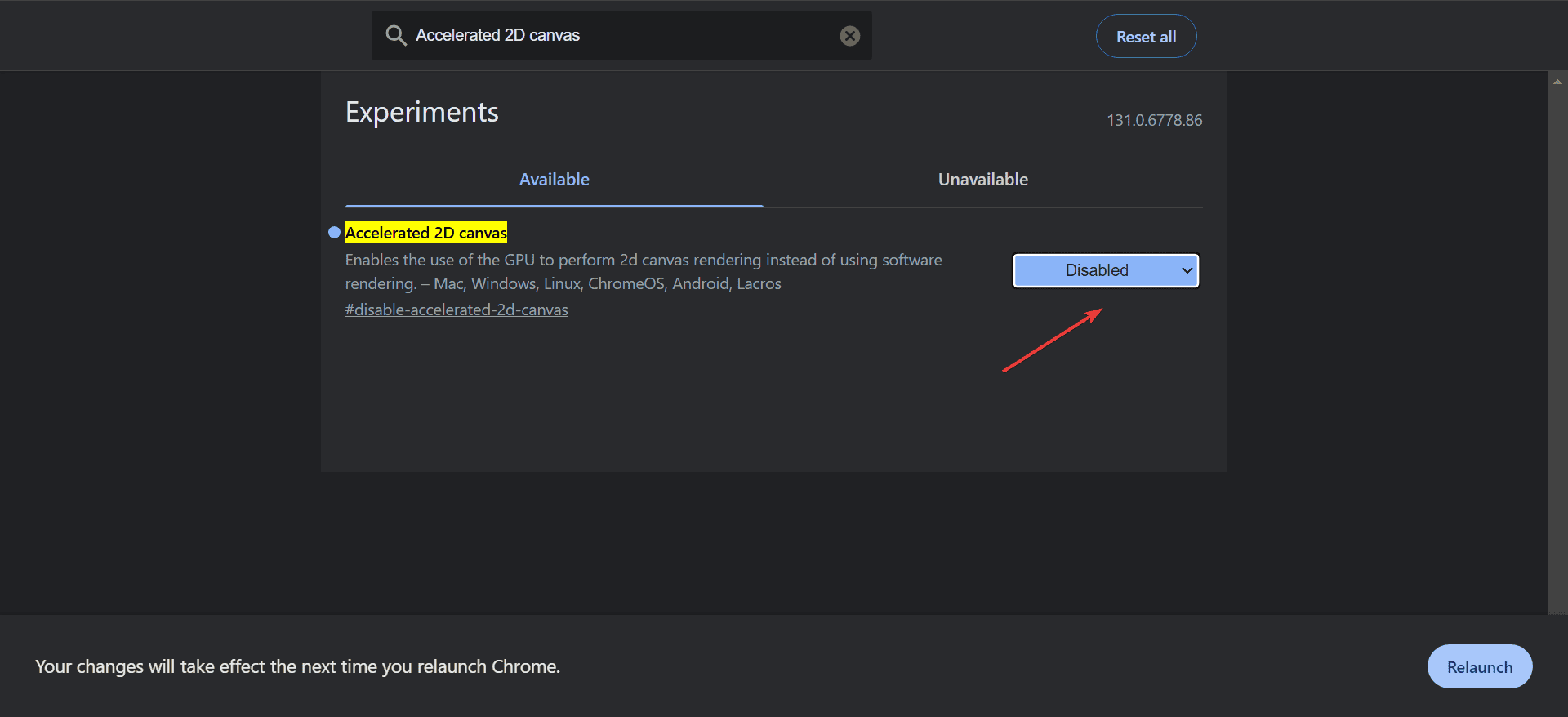Click the Experiments heading
Viewport: 1568px width, 717px height.
point(421,112)
